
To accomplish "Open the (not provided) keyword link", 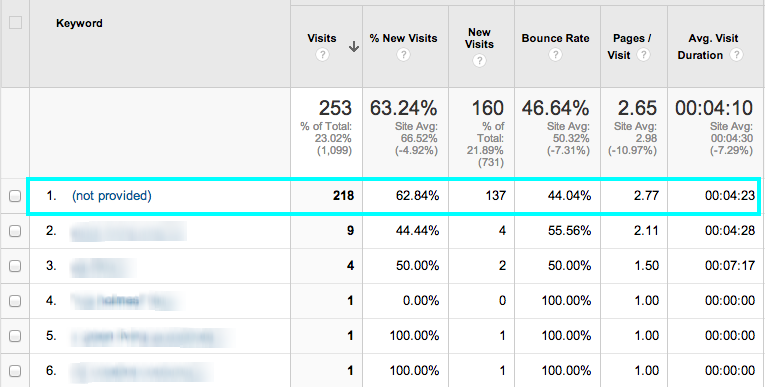I will [x=112, y=196].
